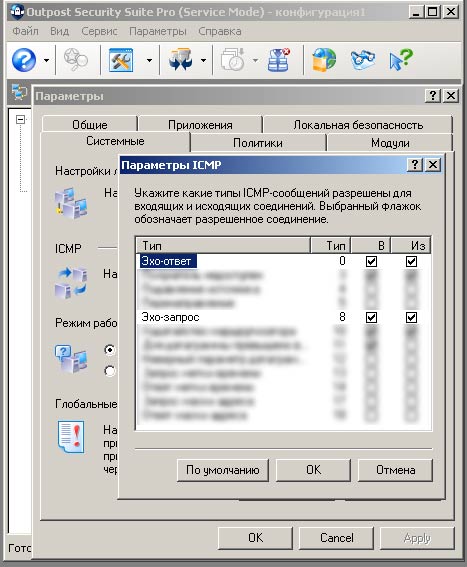Viewport: 467px width, 567px height.
Task: Open dropdown arrow next to help icon
Action: [x=46, y=60]
